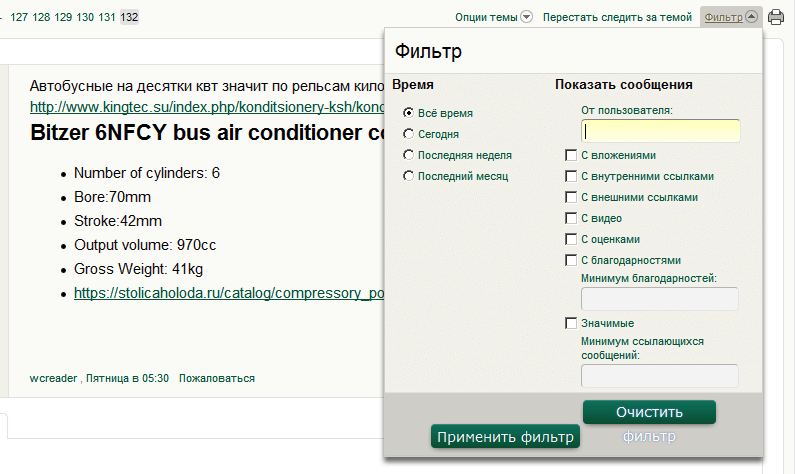Check the С внутренними ссылками option

[x=571, y=176]
